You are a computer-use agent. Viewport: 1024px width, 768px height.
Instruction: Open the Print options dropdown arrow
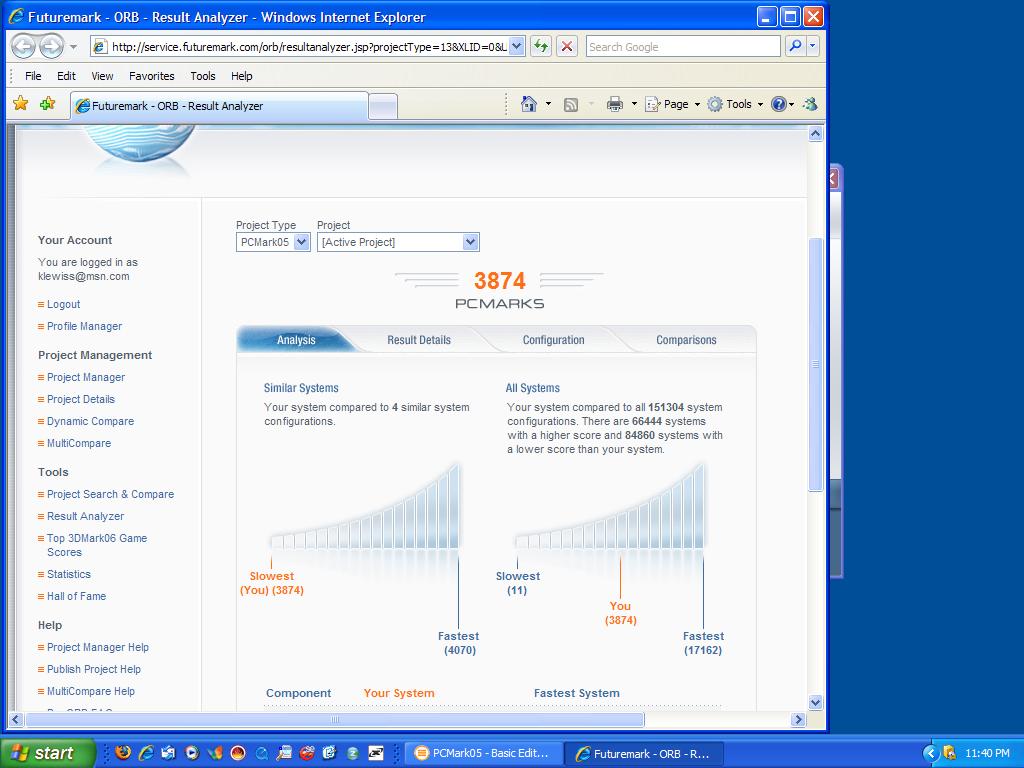[634, 104]
